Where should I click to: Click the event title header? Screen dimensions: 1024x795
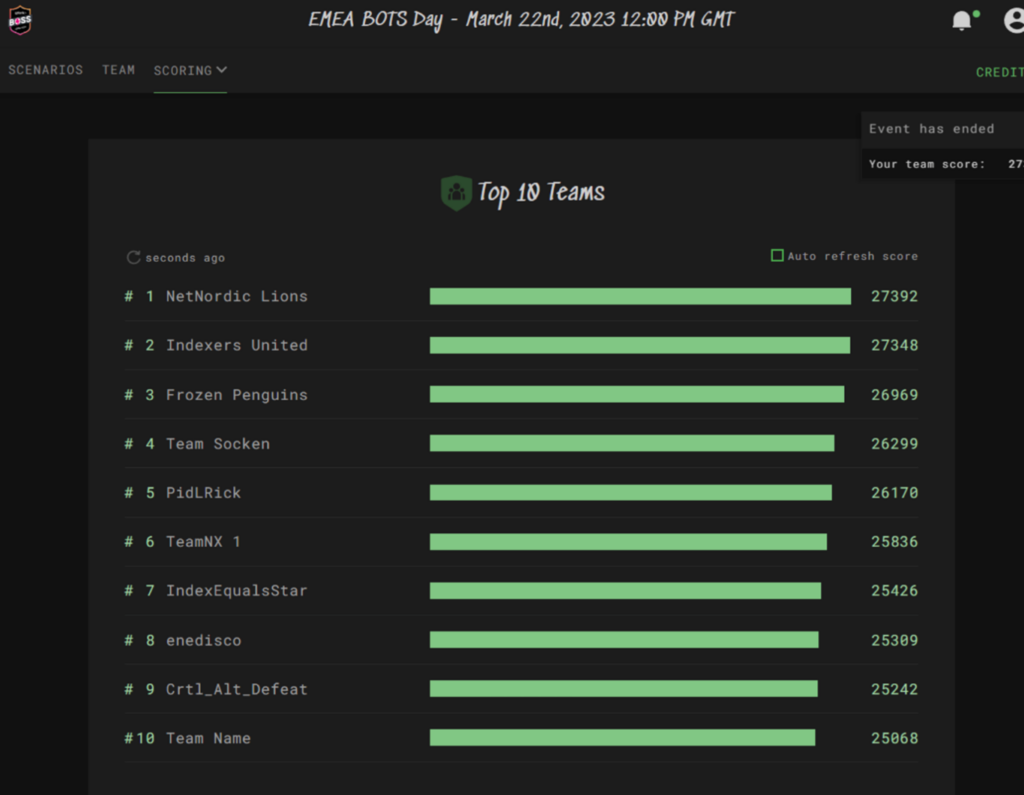tap(521, 21)
